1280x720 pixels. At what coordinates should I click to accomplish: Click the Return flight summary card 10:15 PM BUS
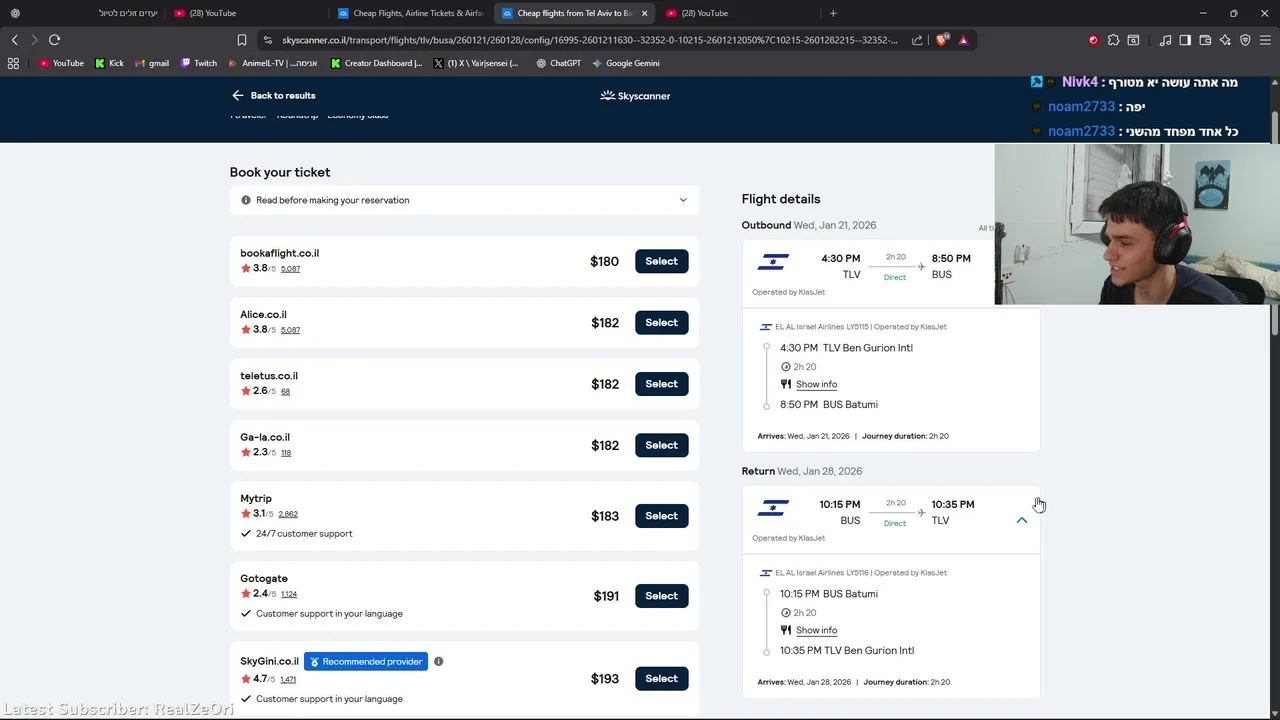tap(890, 520)
